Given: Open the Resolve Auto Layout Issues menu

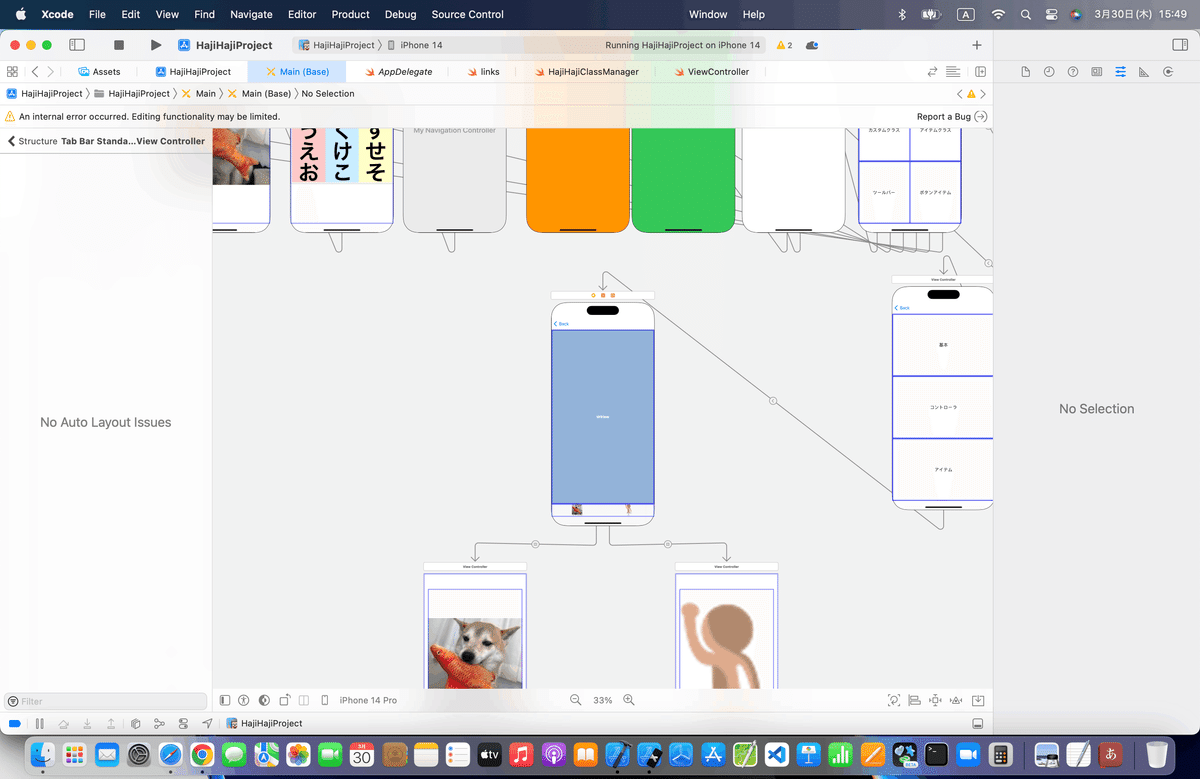Looking at the screenshot, I should click(957, 700).
